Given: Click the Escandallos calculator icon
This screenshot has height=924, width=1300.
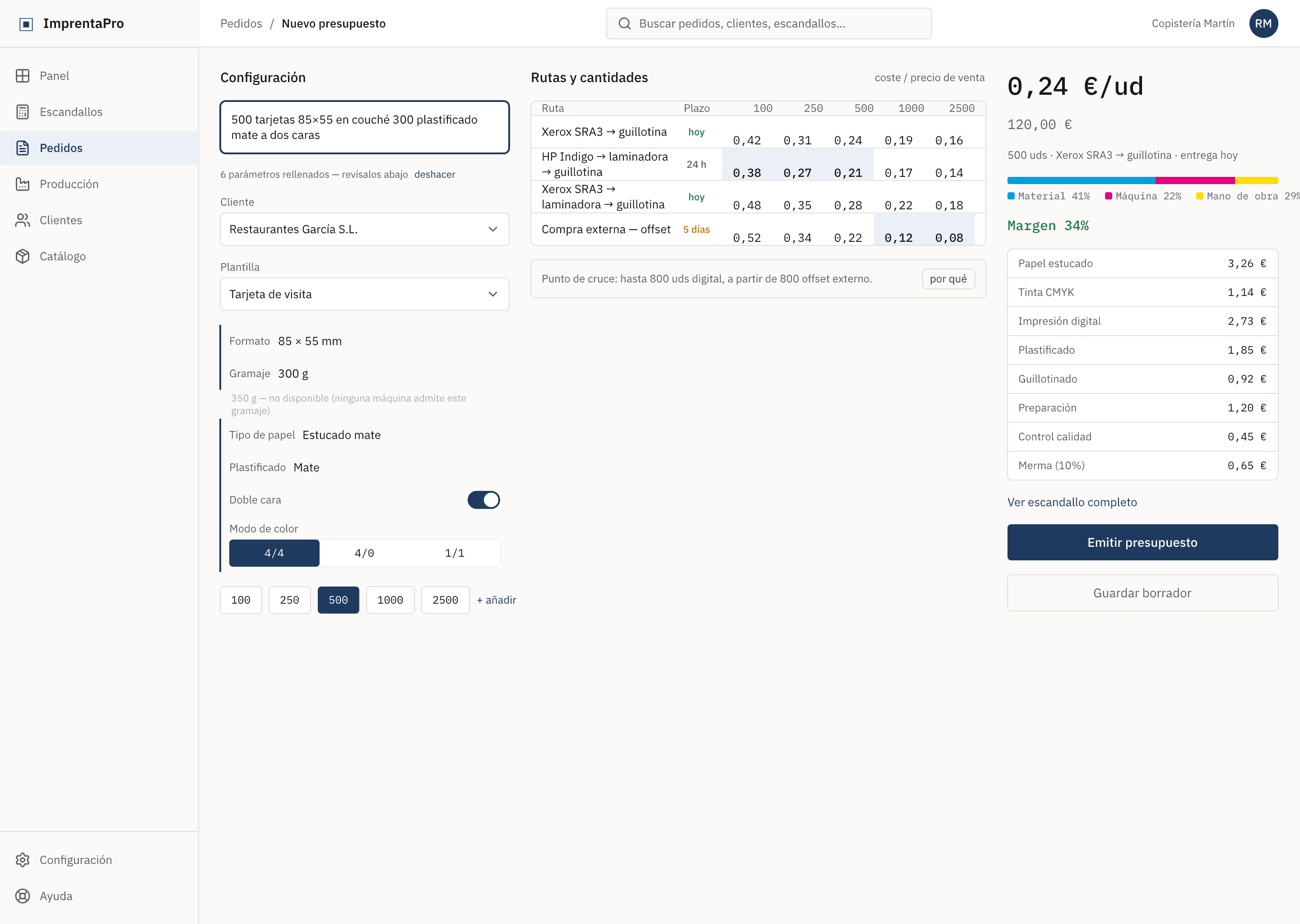Looking at the screenshot, I should point(23,112).
